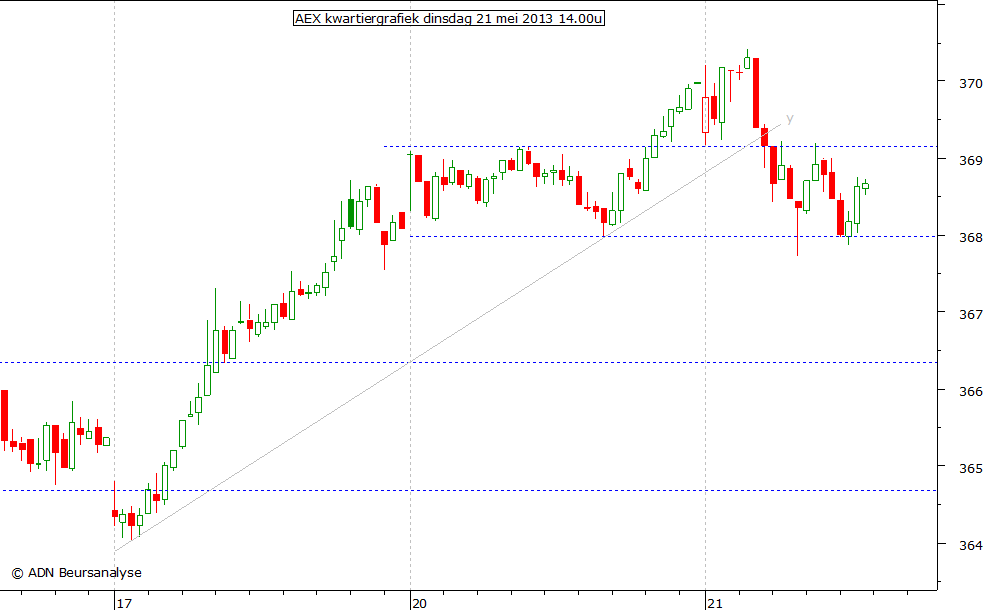Click the date label 21 on the time axis

click(x=715, y=603)
